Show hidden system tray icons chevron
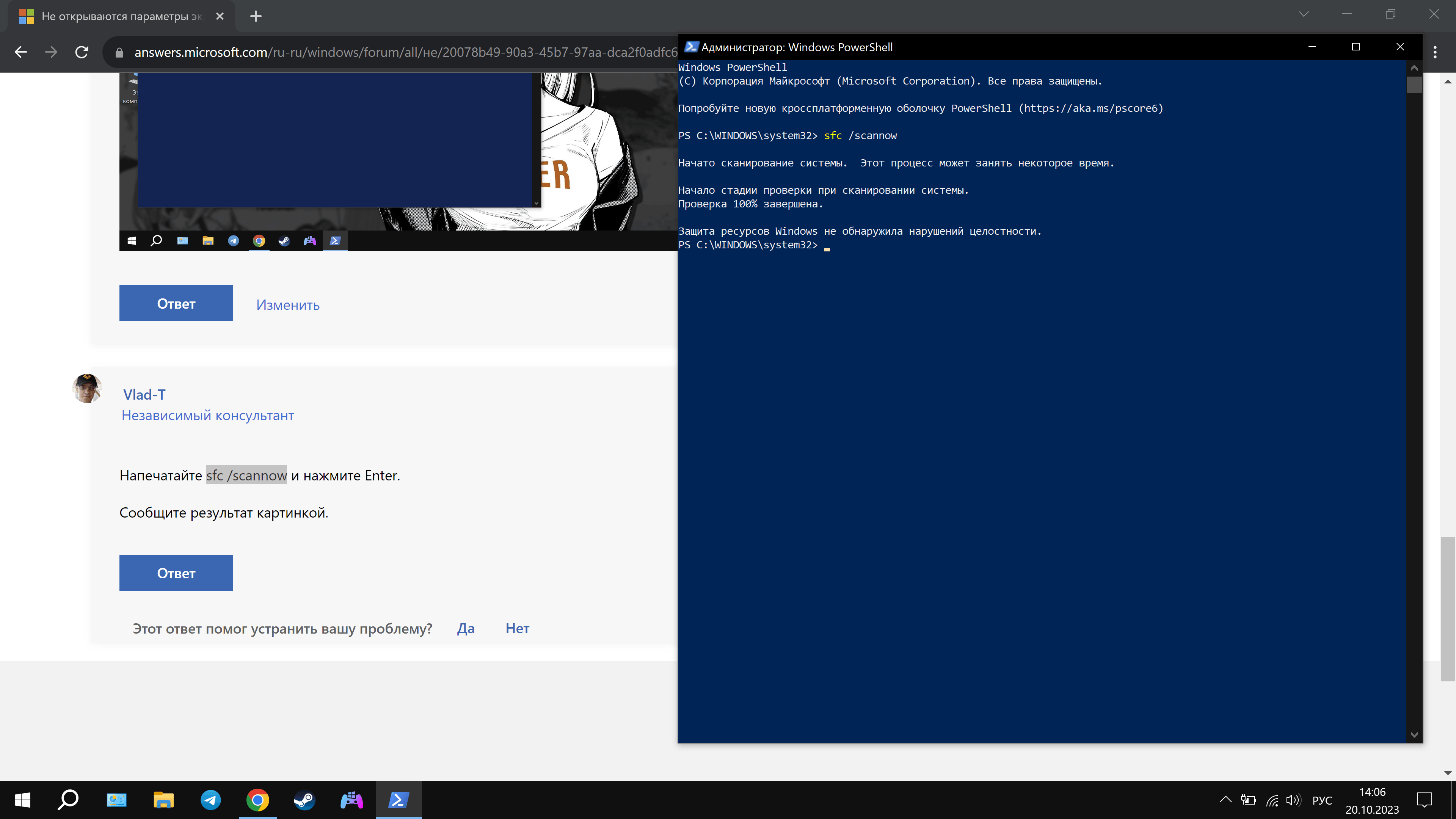Viewport: 1456px width, 819px height. 1225,800
